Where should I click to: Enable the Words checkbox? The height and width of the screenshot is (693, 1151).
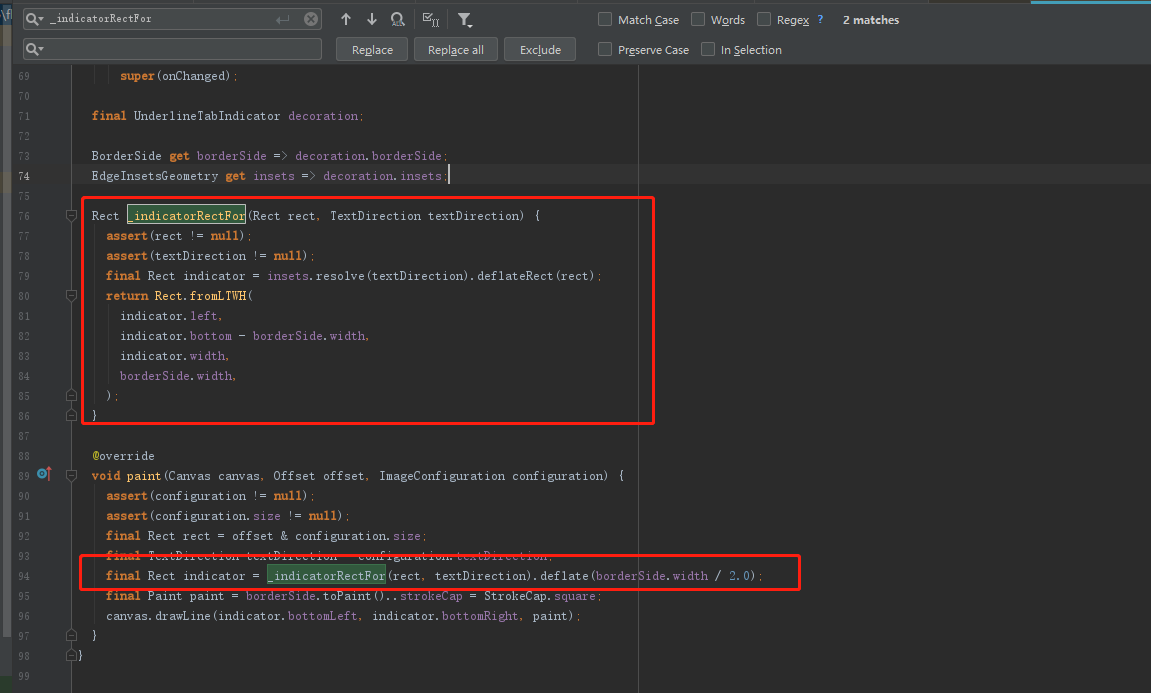point(698,19)
